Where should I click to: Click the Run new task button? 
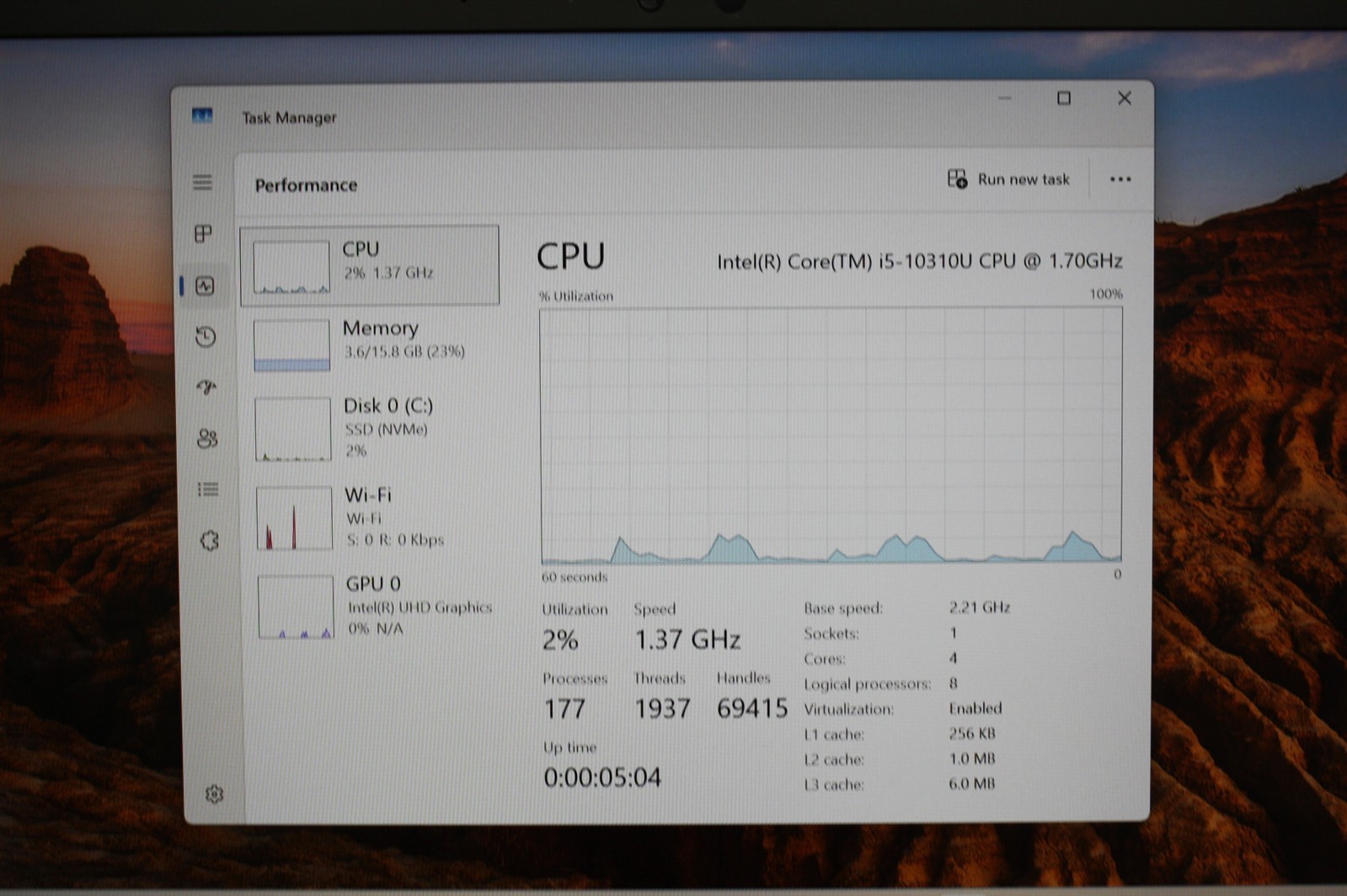click(x=1008, y=179)
